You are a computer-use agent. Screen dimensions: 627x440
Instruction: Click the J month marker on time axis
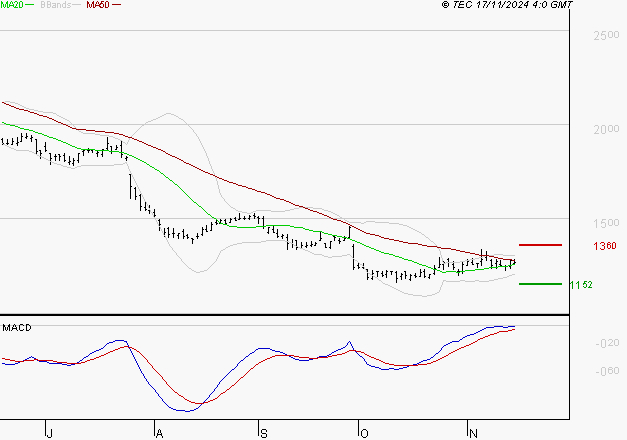click(50, 434)
